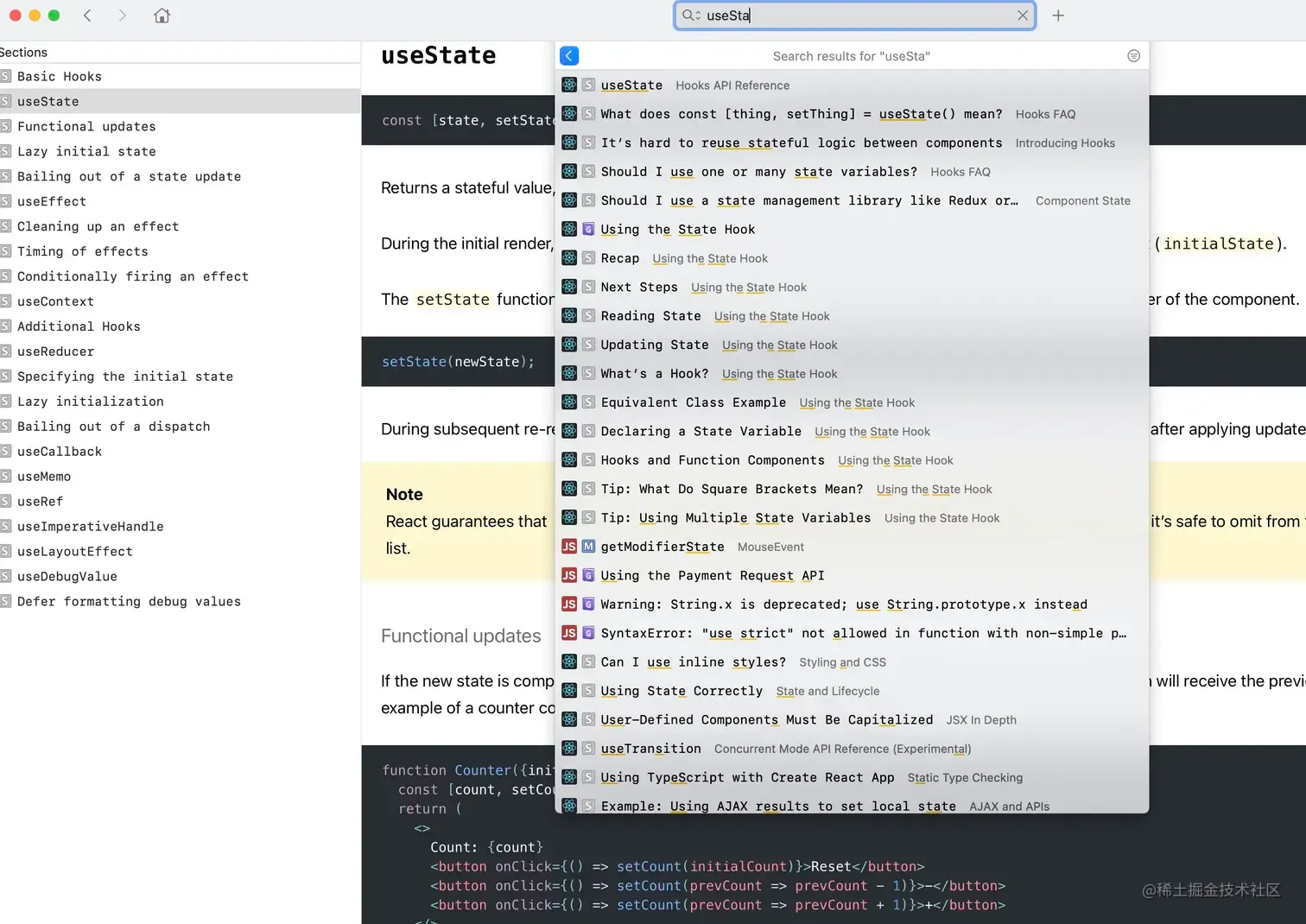Click the JS icon beside getModifierState
Screen dimensions: 1306x924
569,547
